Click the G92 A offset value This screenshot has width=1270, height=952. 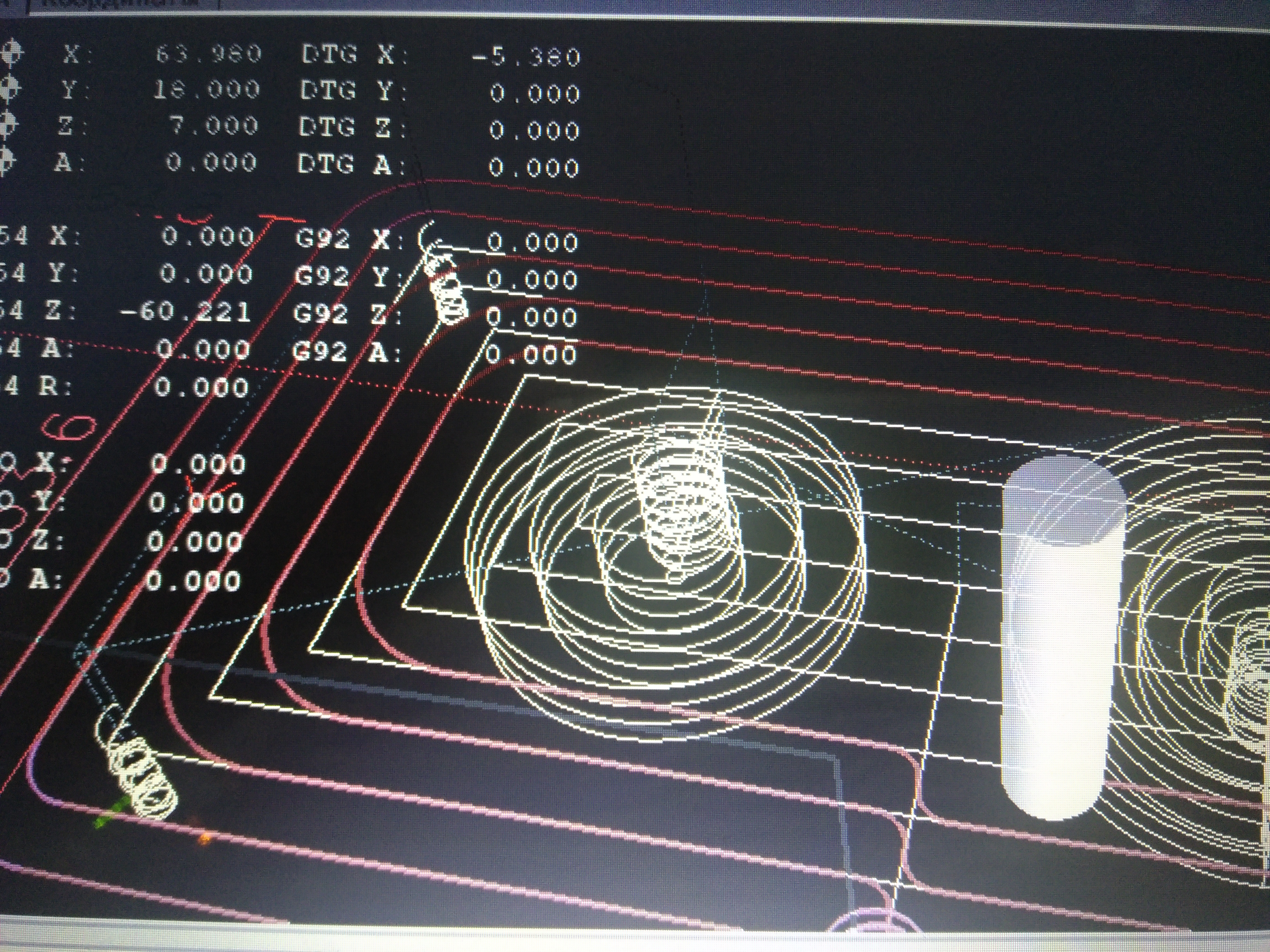click(532, 355)
